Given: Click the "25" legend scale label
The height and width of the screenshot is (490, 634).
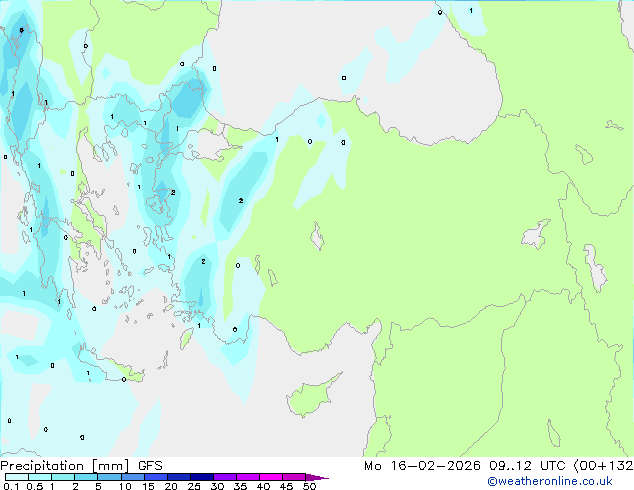Looking at the screenshot, I should tap(194, 486).
